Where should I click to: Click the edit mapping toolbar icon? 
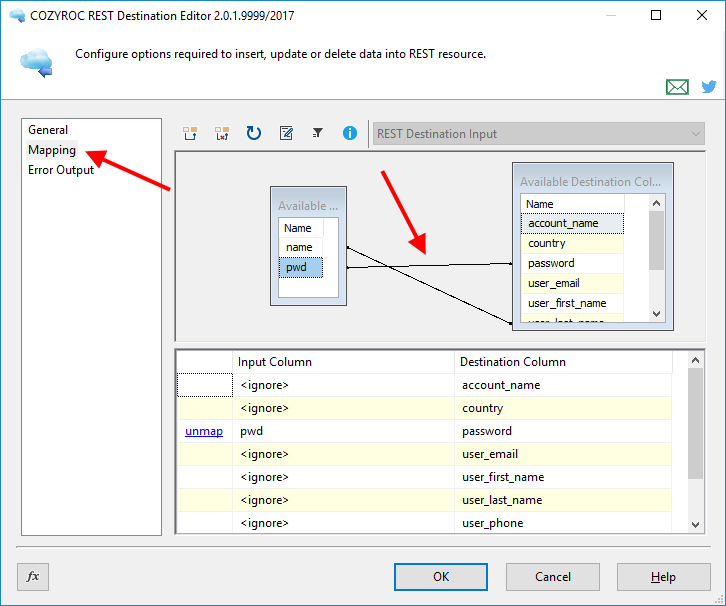tap(286, 133)
